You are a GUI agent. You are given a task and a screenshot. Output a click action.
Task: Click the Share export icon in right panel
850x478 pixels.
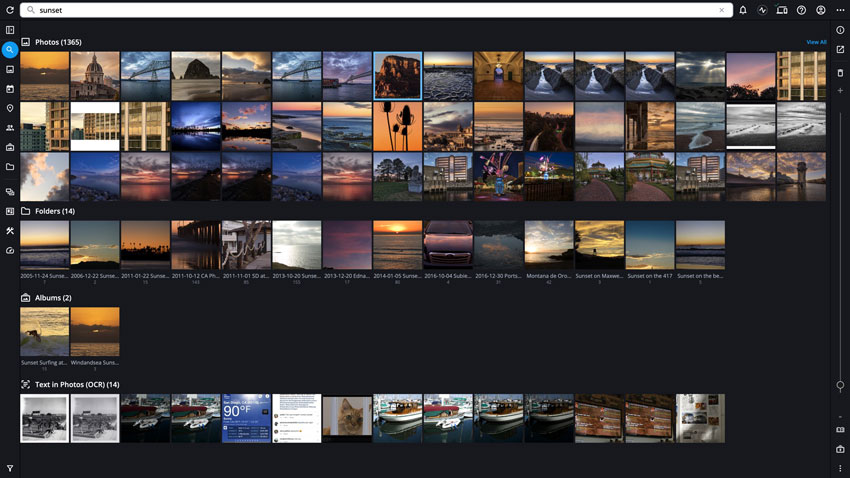(840, 49)
